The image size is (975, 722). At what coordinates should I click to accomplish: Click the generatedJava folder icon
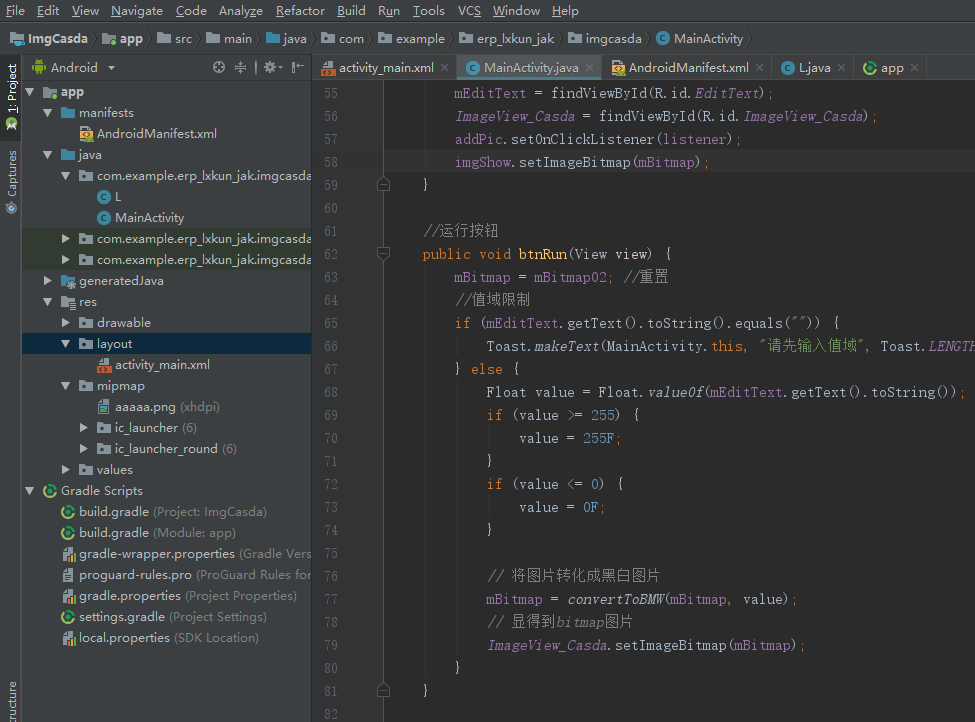[x=68, y=282]
